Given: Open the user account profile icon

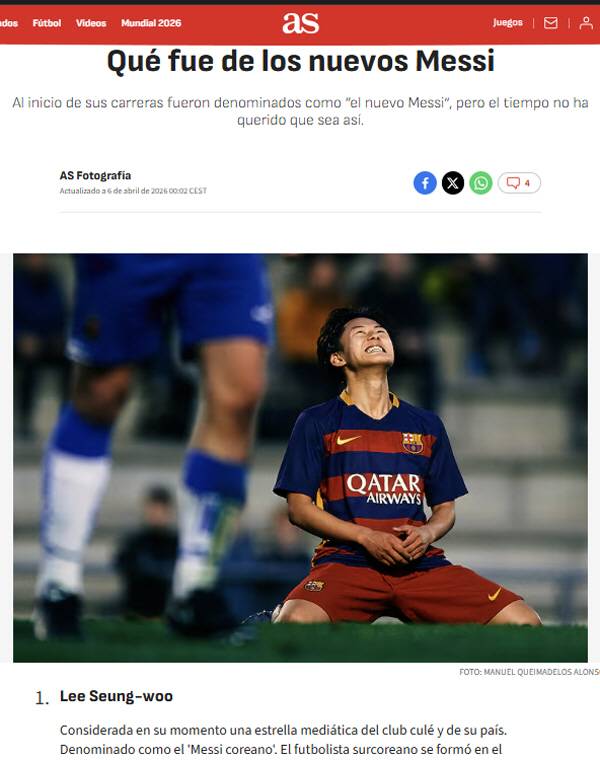Looking at the screenshot, I should coord(586,23).
